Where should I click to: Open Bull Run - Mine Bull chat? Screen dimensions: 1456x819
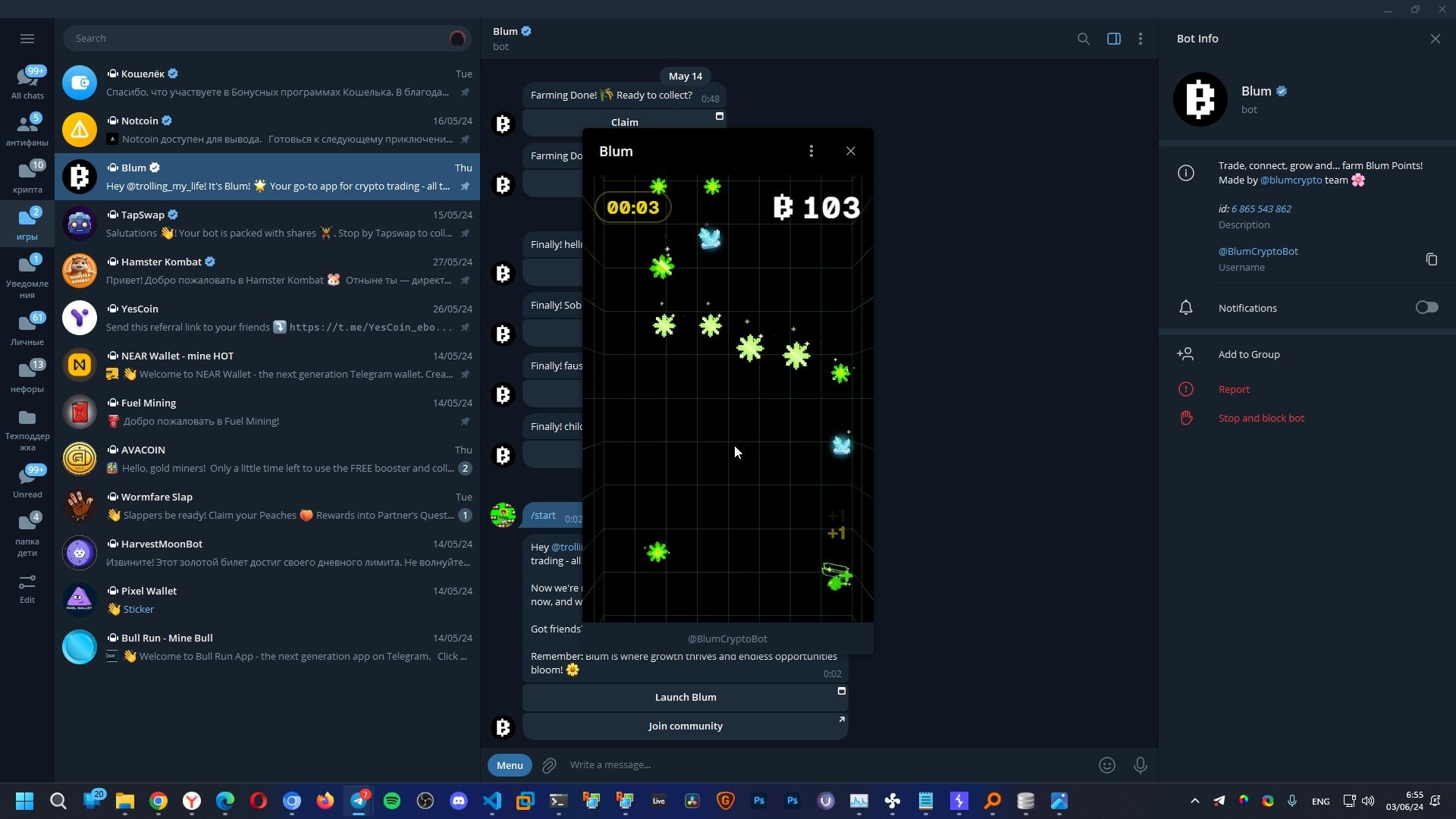(267, 647)
